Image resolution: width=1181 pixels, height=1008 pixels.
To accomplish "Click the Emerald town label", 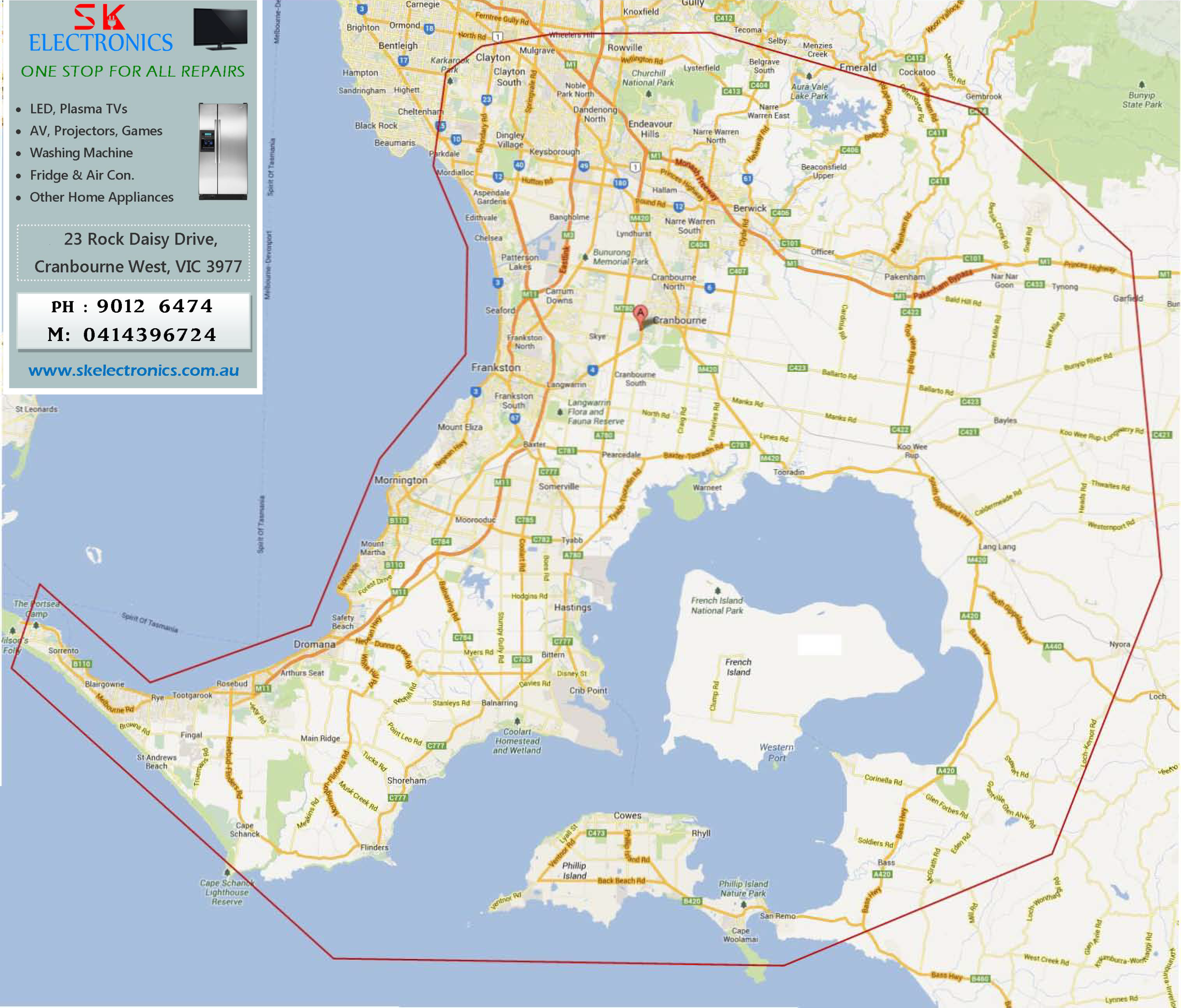I will (858, 67).
